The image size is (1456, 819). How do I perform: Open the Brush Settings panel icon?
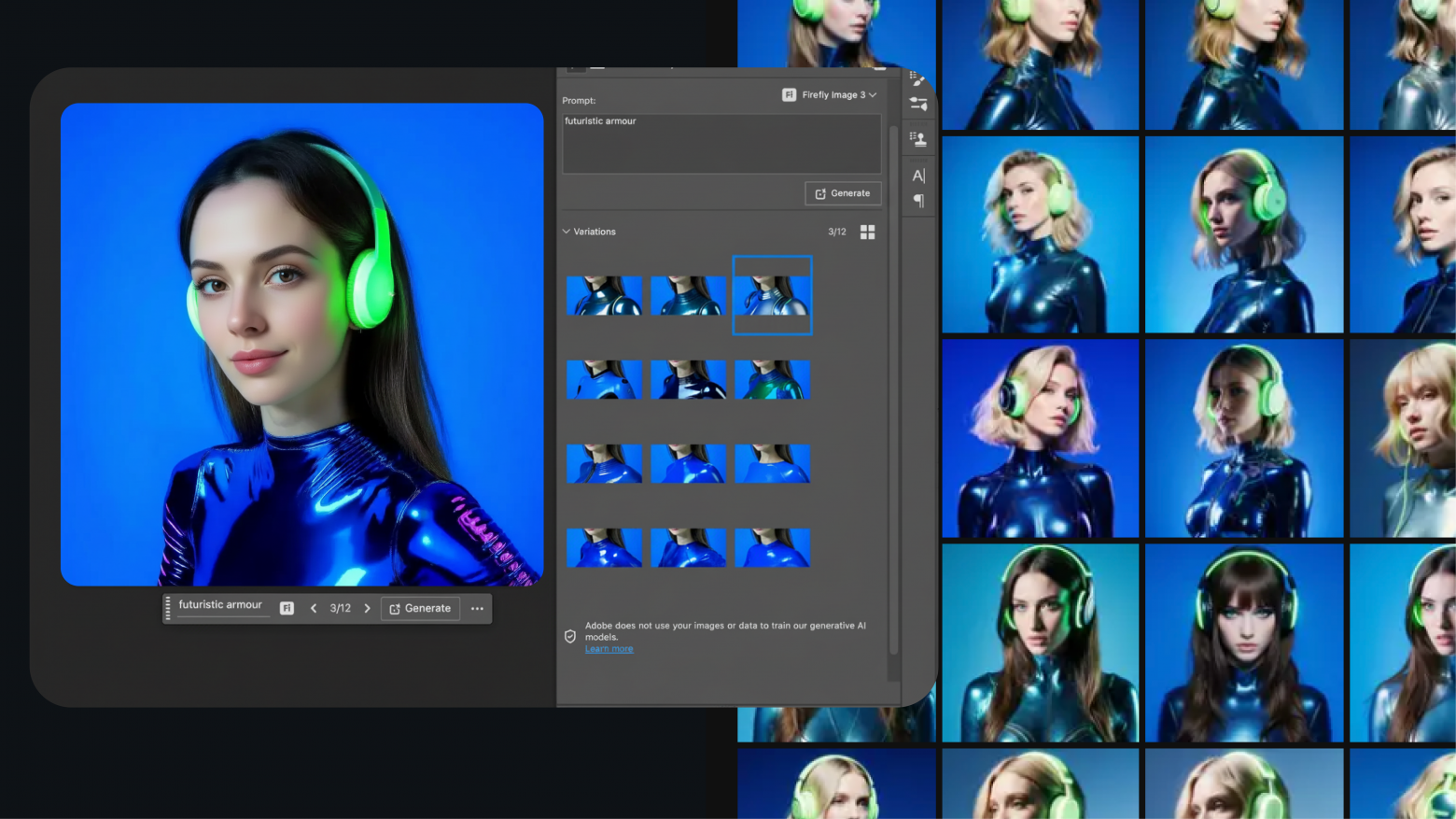tap(918, 78)
